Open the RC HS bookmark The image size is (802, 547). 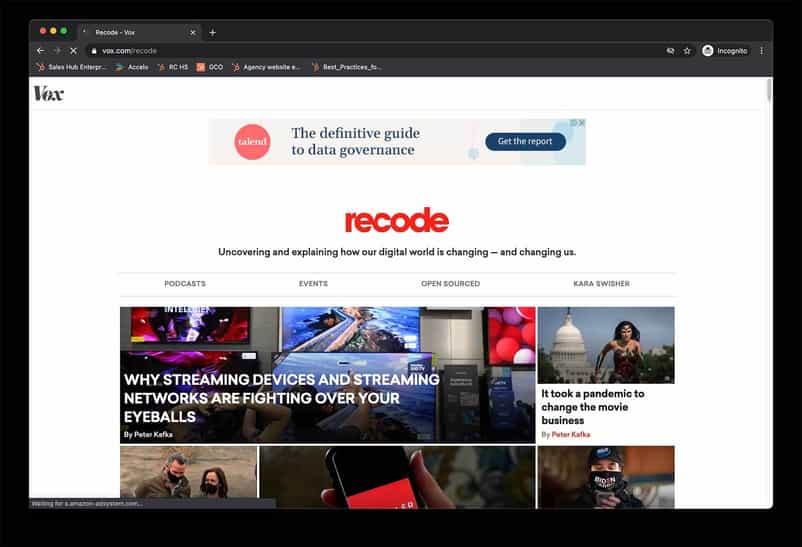(x=173, y=67)
